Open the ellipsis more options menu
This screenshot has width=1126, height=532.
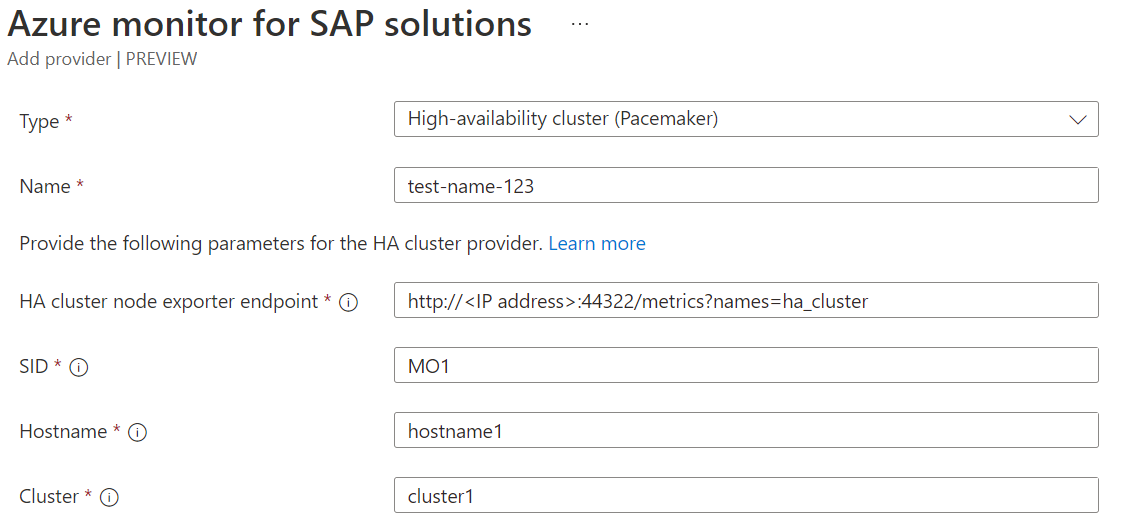pyautogui.click(x=580, y=24)
